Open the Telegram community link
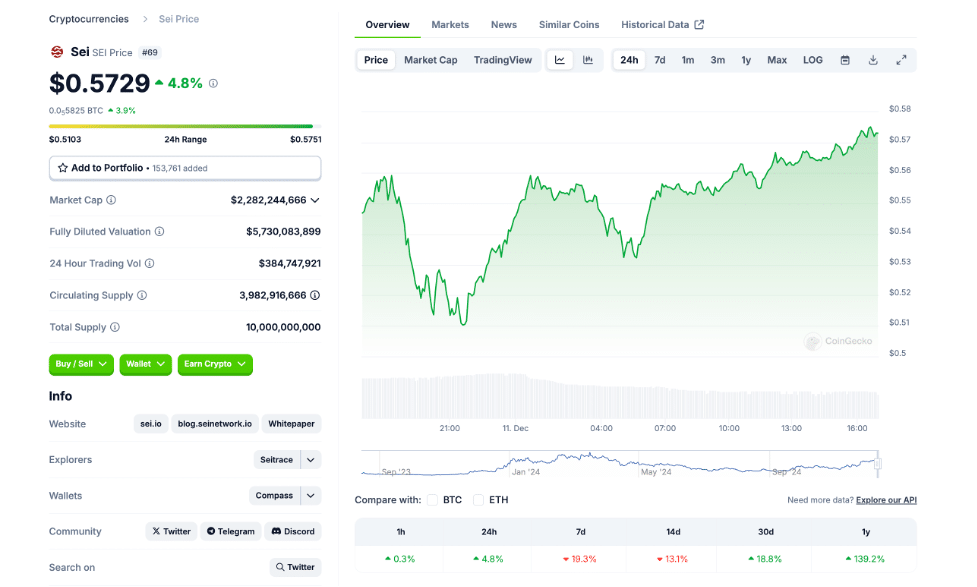 (x=231, y=532)
